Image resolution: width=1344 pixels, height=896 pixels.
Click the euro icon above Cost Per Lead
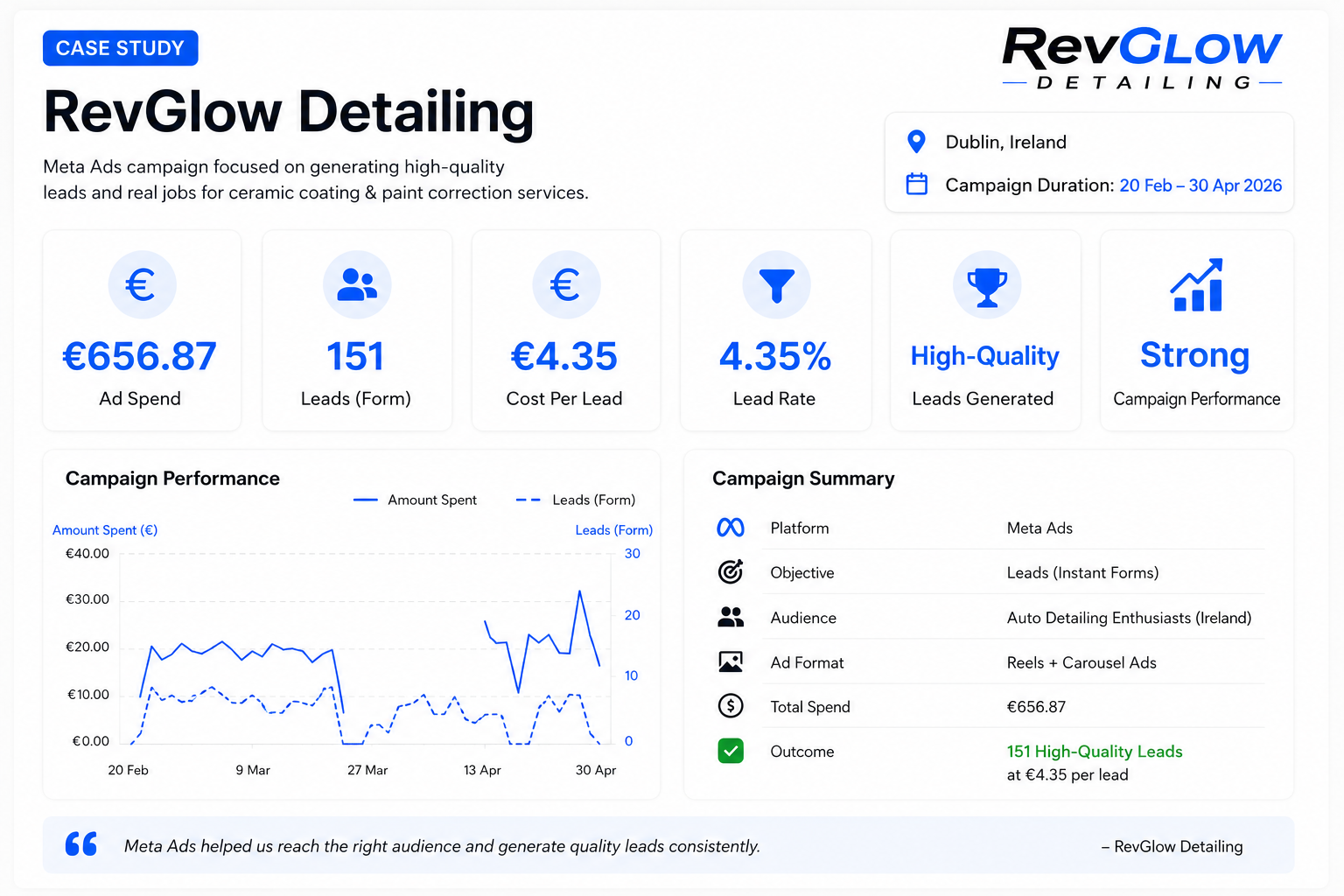[x=566, y=284]
